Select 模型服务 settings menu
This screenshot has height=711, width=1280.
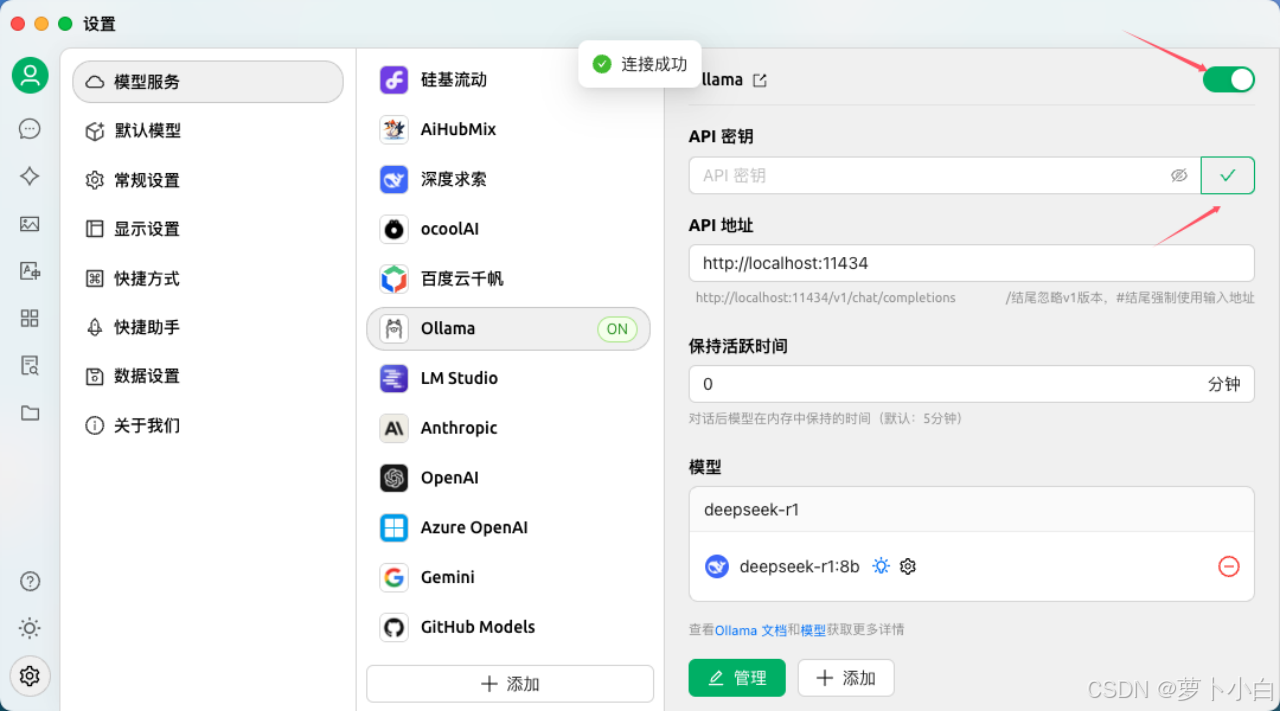(x=208, y=82)
